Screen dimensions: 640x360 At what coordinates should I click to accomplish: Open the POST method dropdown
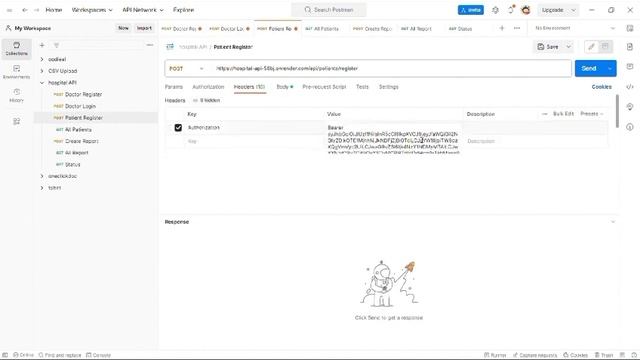pyautogui.click(x=186, y=69)
